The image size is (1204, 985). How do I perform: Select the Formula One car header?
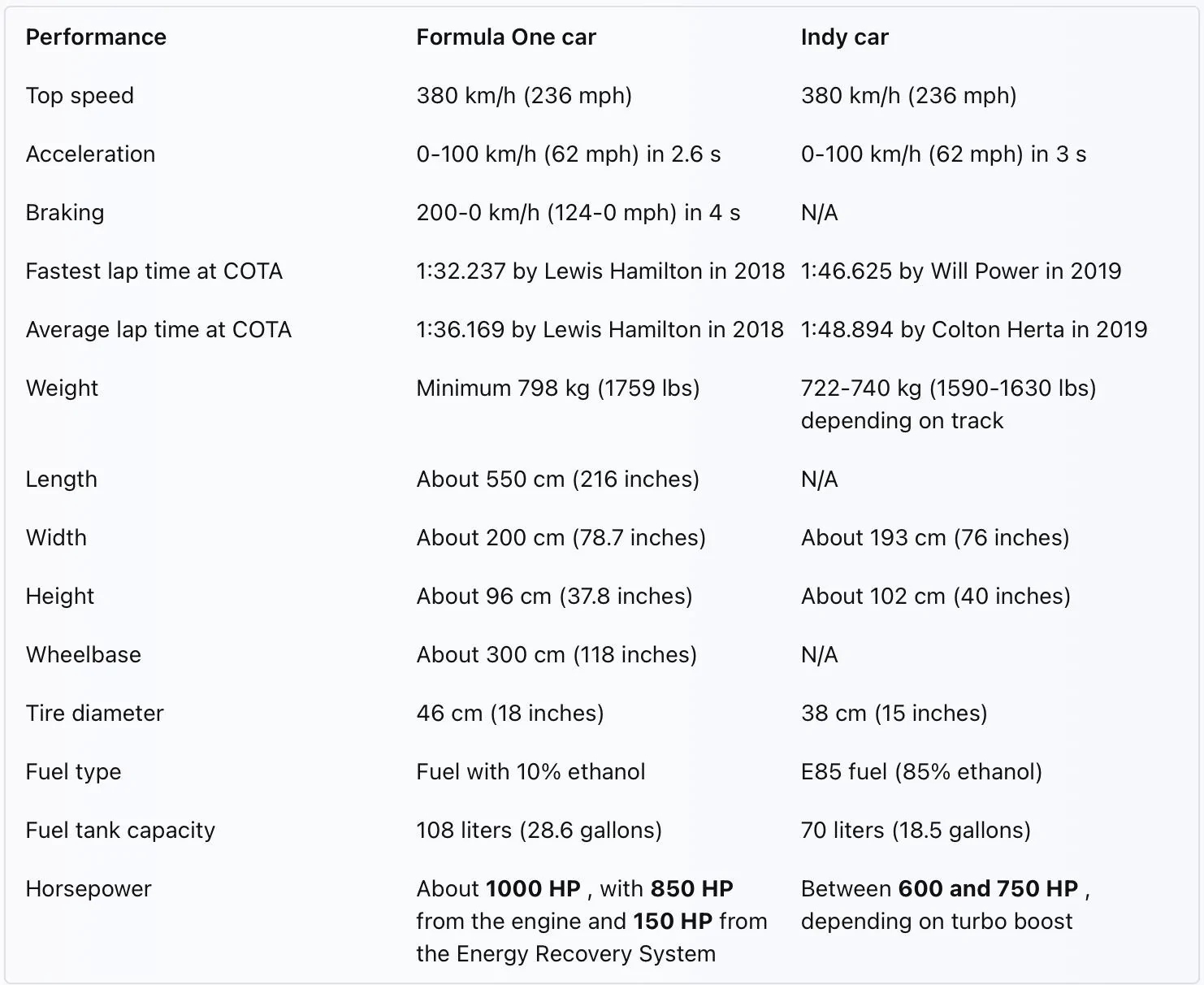[x=506, y=37]
